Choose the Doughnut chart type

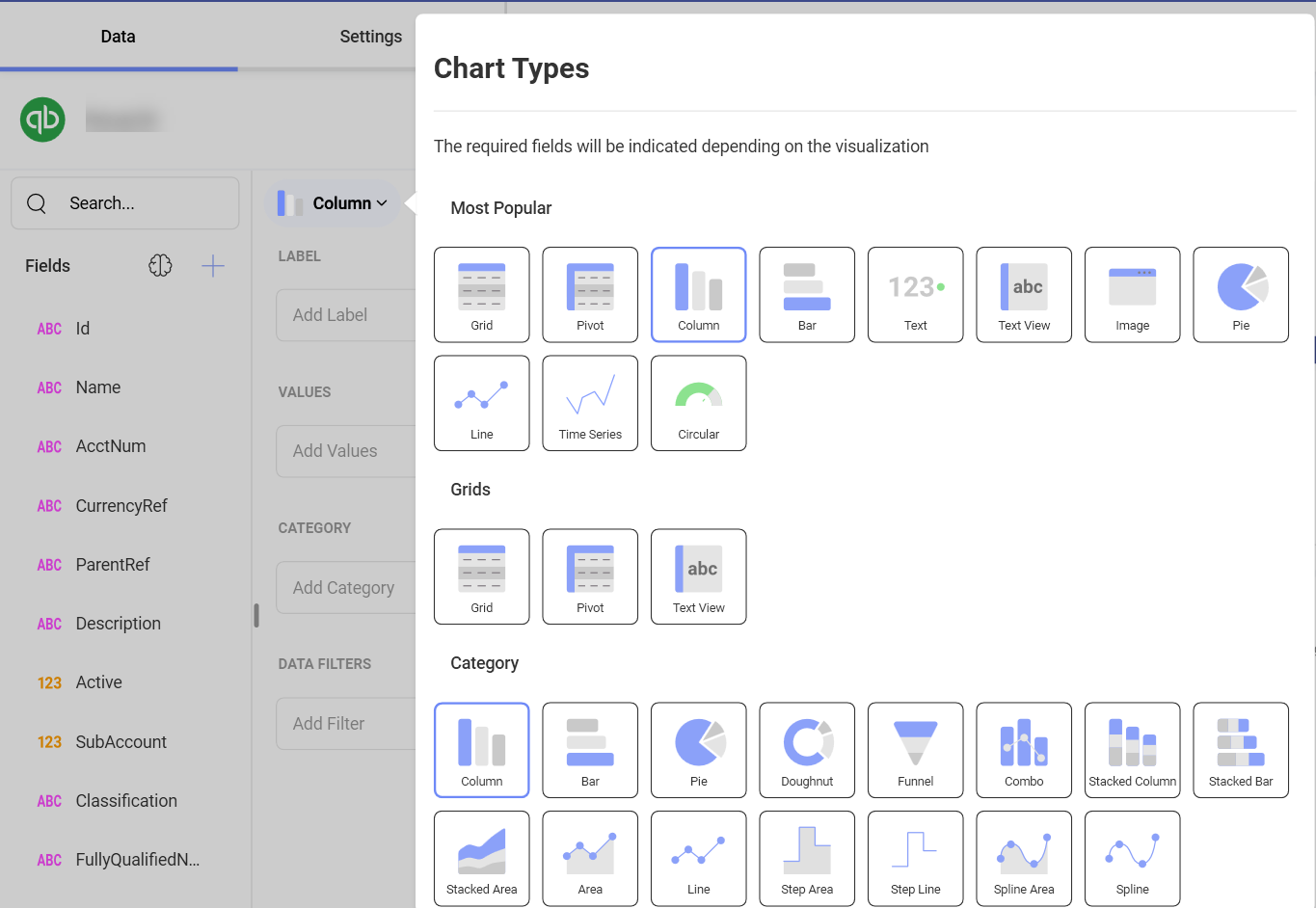[807, 750]
